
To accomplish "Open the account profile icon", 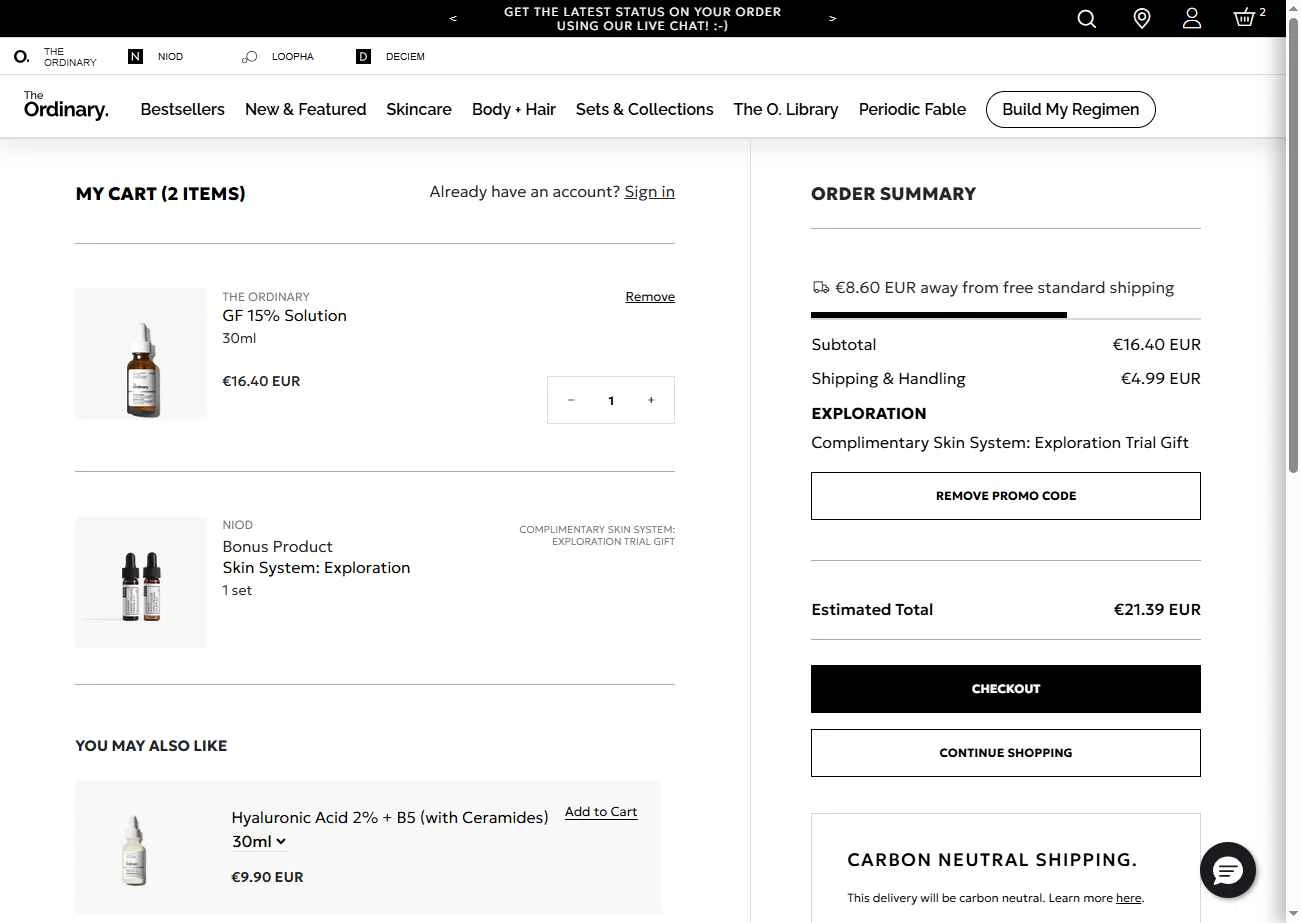I will [x=1192, y=18].
